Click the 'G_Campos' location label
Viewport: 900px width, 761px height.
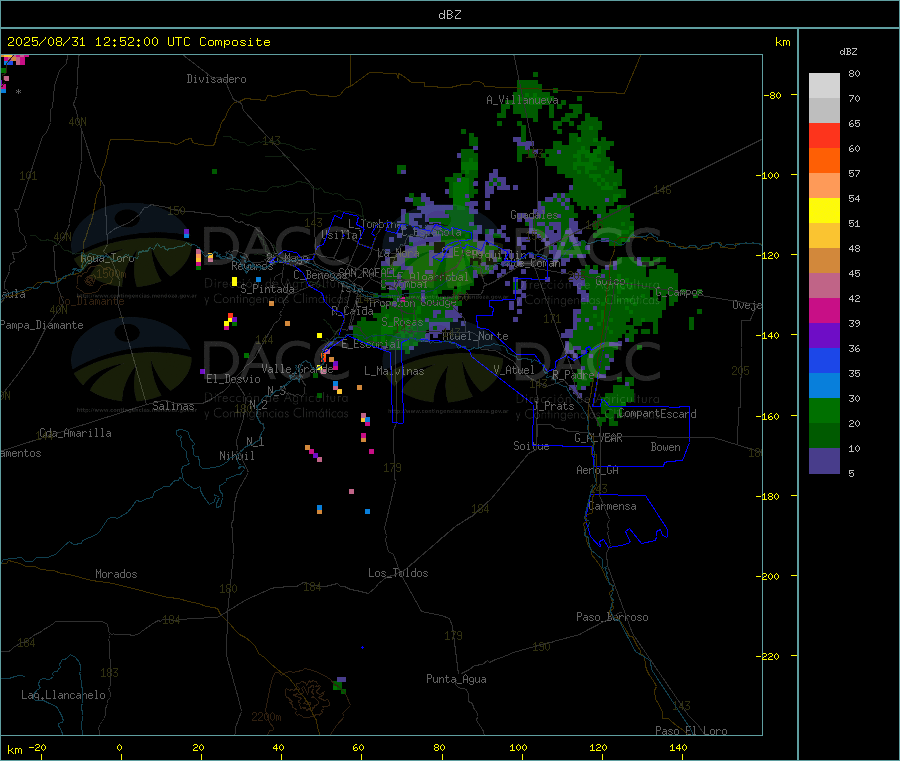(679, 292)
